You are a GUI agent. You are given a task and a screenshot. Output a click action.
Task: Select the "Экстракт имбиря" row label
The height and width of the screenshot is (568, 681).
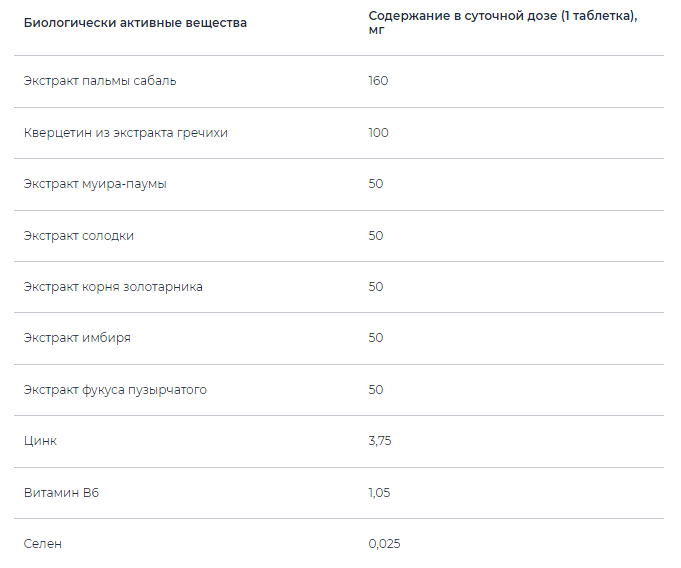coord(77,338)
